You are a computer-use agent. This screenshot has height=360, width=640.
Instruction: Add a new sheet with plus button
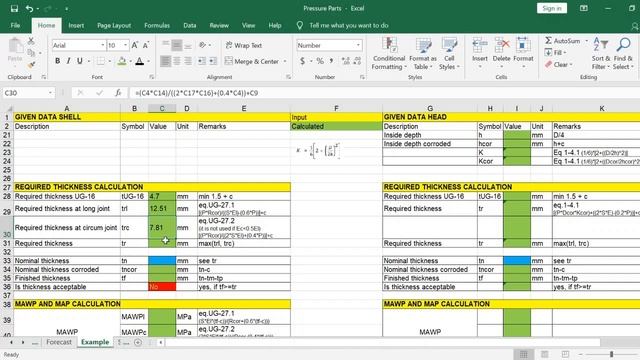(x=138, y=342)
